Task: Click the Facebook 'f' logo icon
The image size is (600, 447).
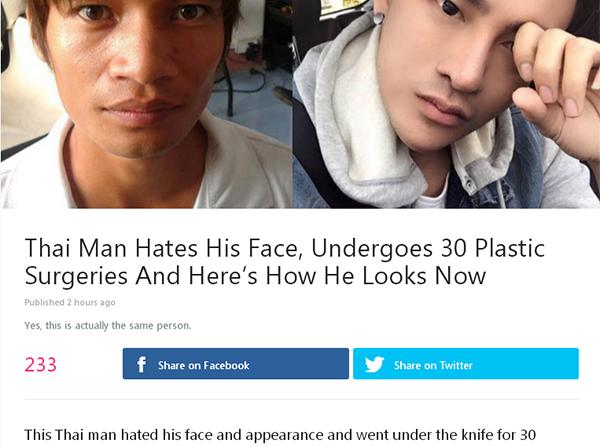Action: coord(141,364)
